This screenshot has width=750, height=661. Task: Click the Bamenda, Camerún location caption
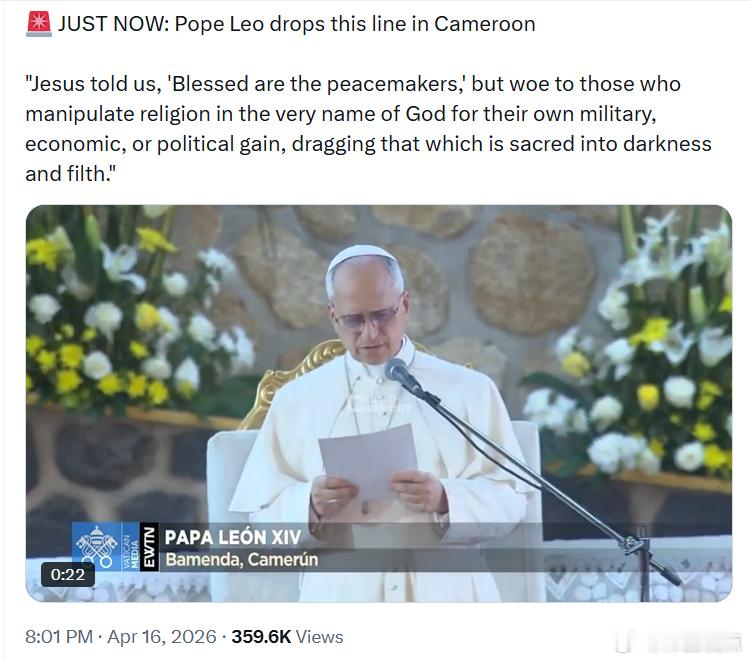[242, 560]
